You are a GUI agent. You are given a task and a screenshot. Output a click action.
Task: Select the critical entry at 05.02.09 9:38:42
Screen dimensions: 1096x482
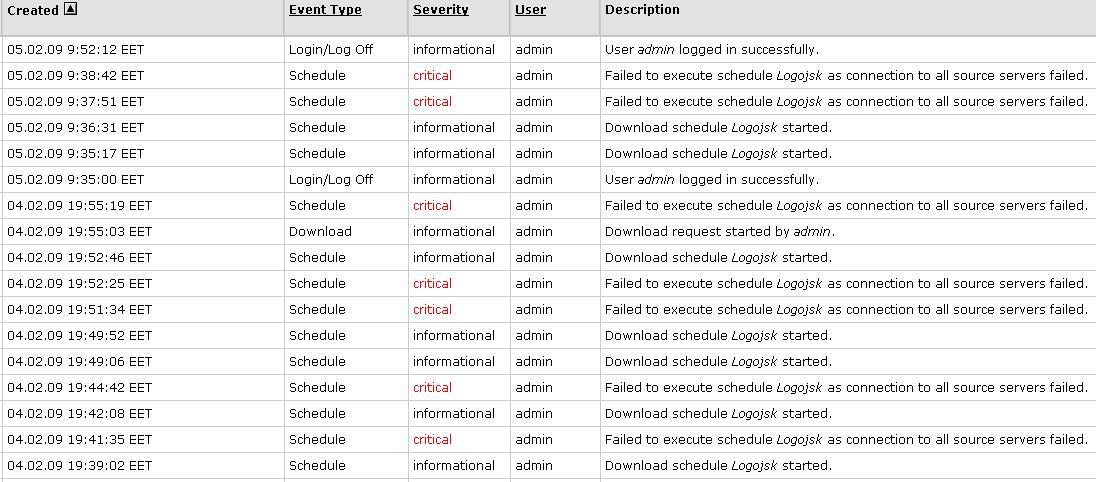click(432, 75)
